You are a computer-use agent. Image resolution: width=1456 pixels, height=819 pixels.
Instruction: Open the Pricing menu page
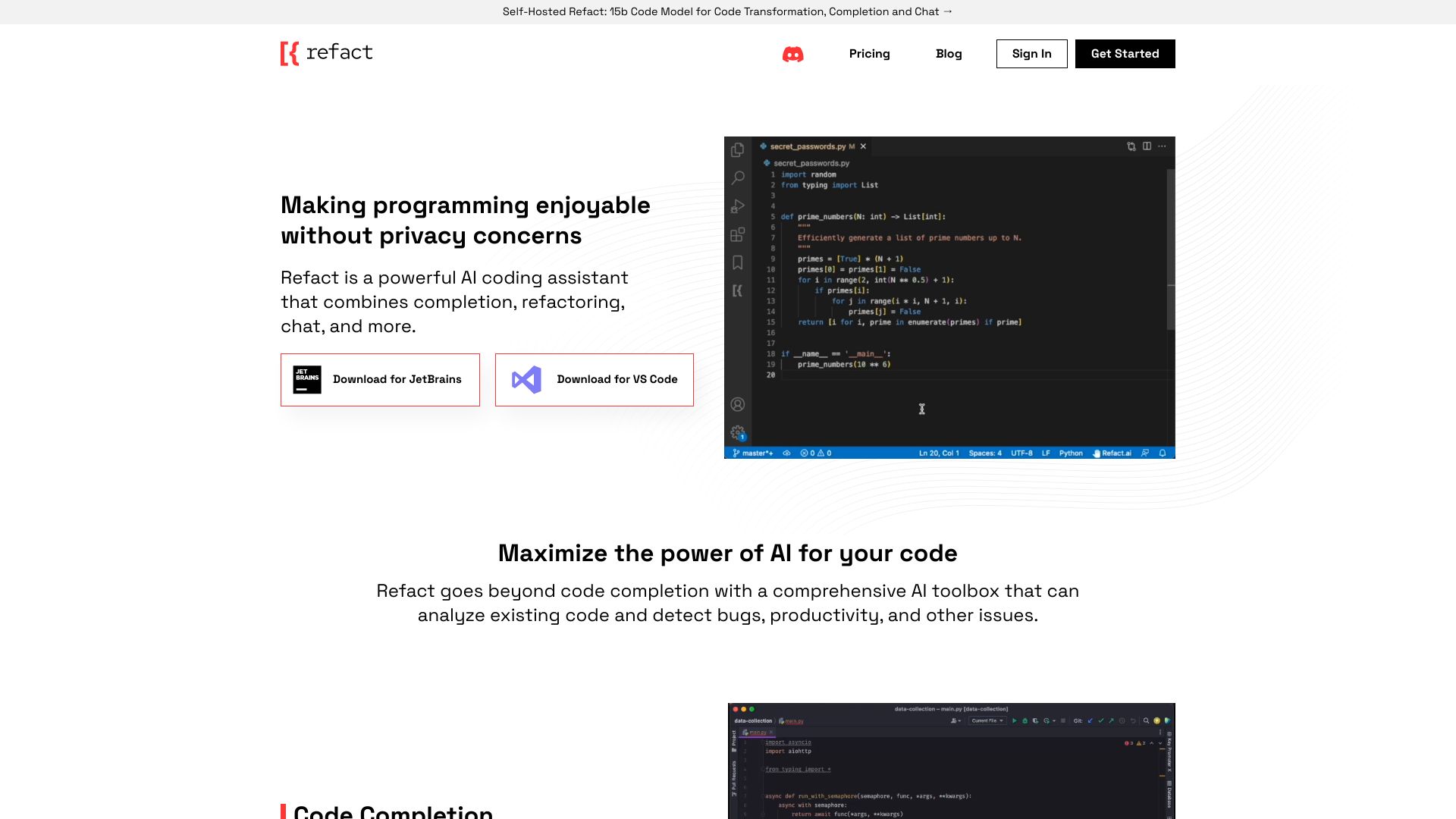(869, 53)
